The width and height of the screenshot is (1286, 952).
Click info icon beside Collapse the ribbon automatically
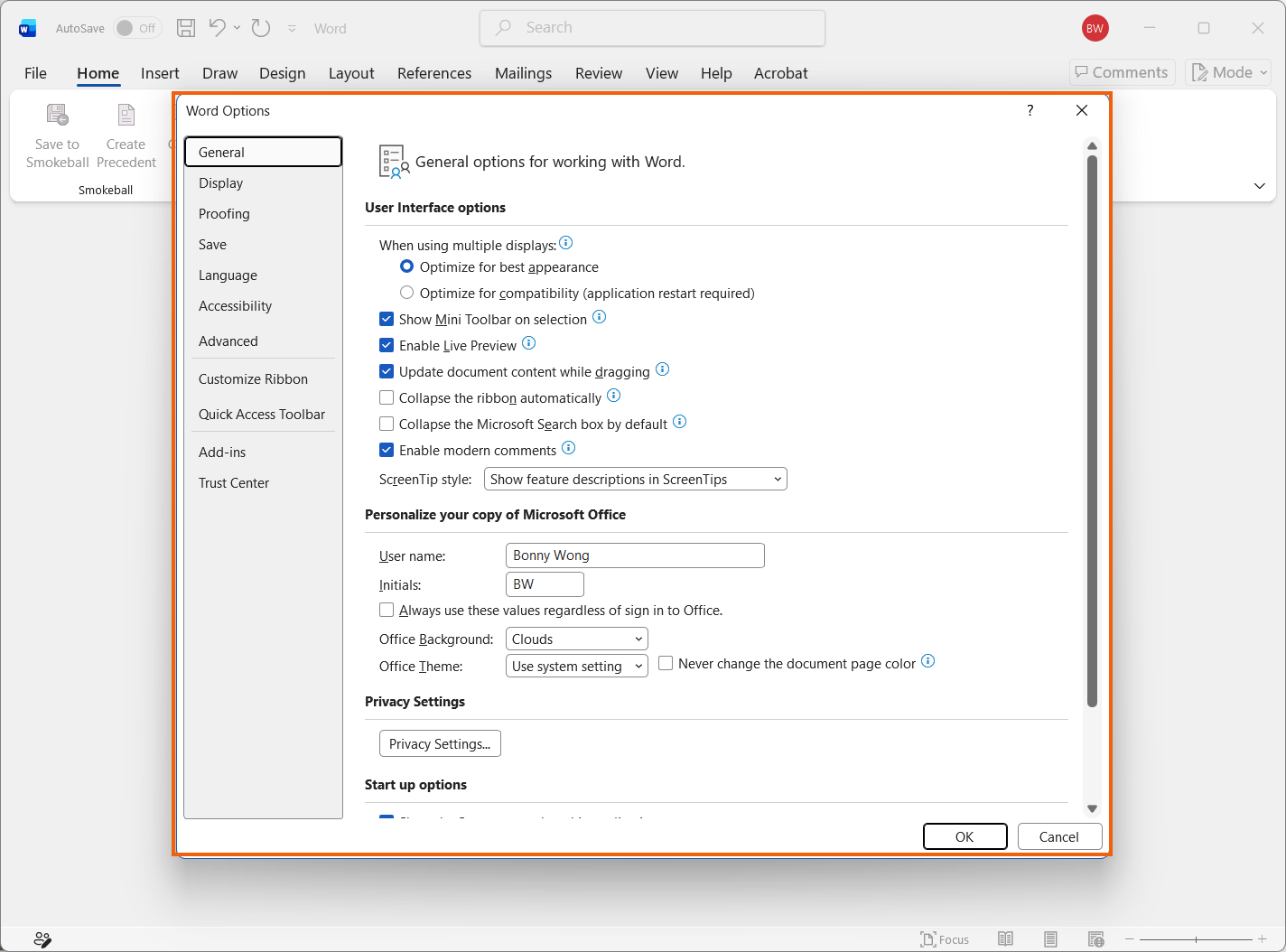point(614,396)
